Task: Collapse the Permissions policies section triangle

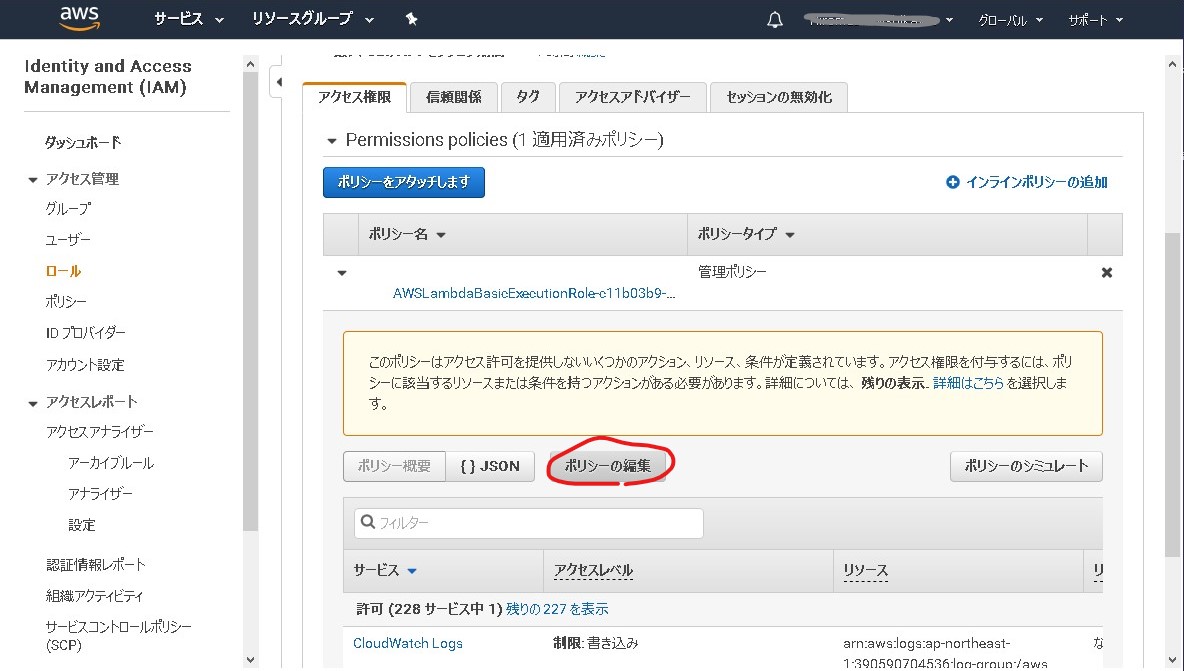Action: (x=331, y=140)
